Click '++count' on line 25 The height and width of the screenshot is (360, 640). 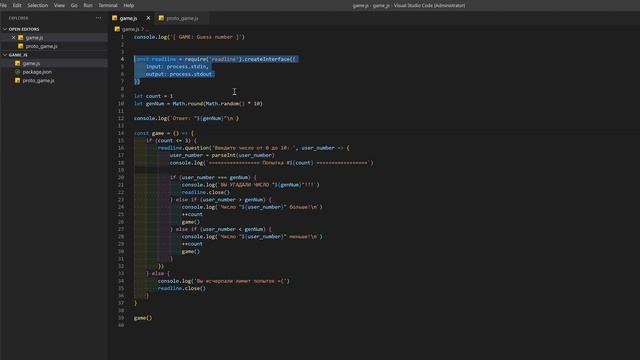(x=192, y=214)
